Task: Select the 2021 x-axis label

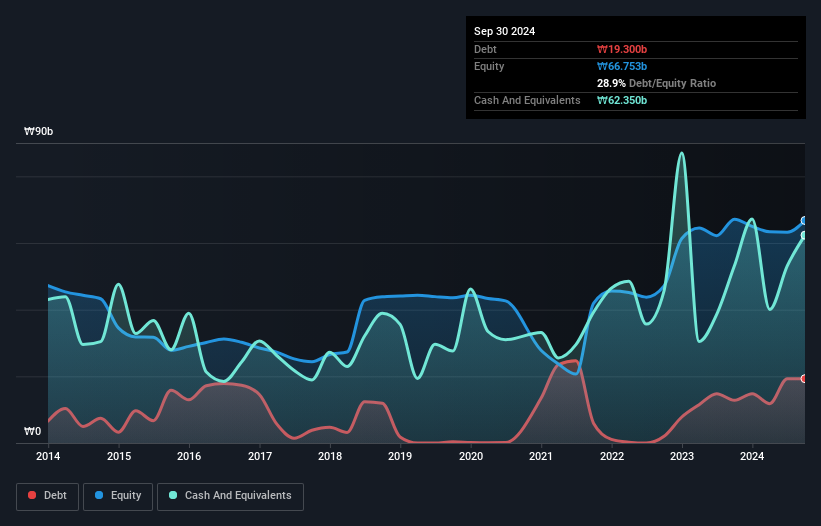Action: coord(541,456)
